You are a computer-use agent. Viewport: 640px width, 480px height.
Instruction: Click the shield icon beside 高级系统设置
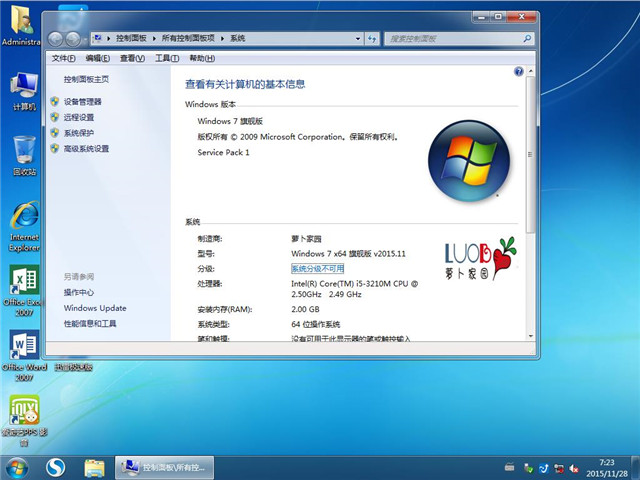click(55, 148)
